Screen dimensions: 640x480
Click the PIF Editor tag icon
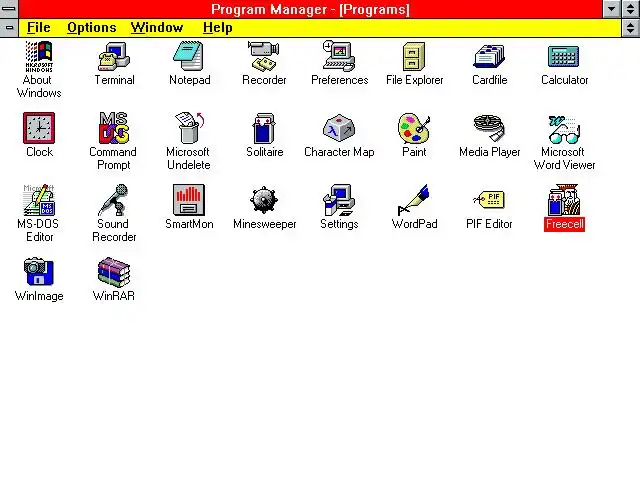(x=489, y=200)
